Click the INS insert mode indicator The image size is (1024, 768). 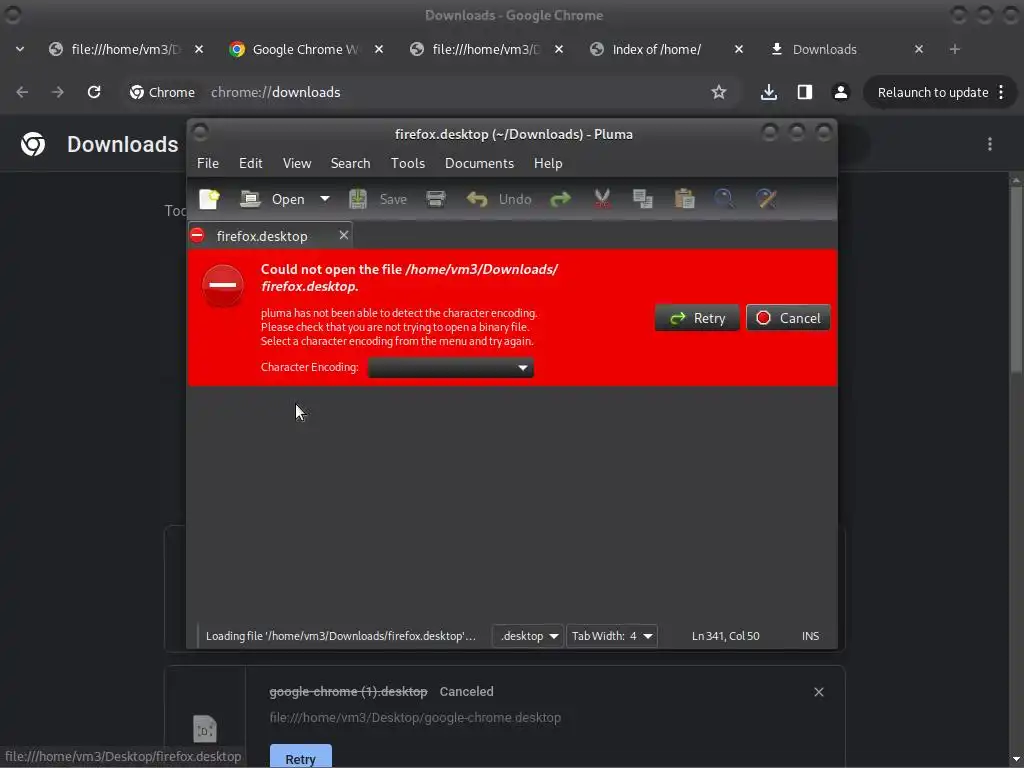click(810, 636)
